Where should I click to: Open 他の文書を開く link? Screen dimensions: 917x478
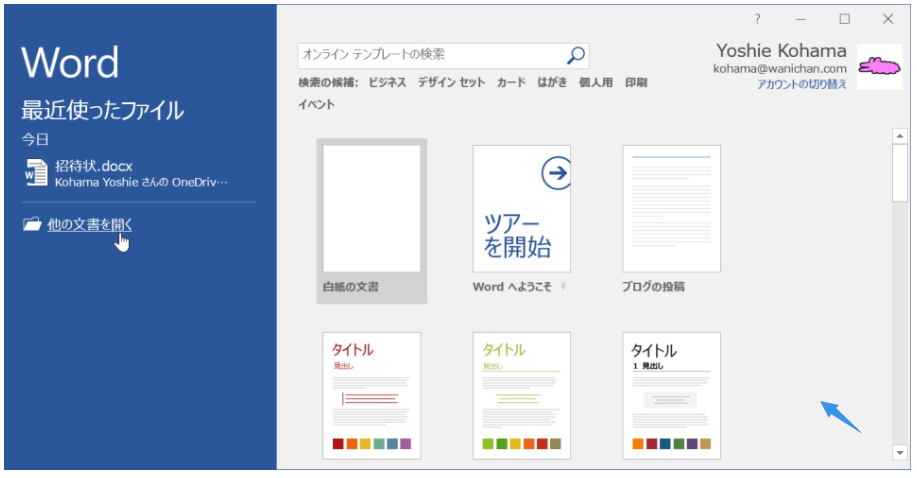[90, 225]
